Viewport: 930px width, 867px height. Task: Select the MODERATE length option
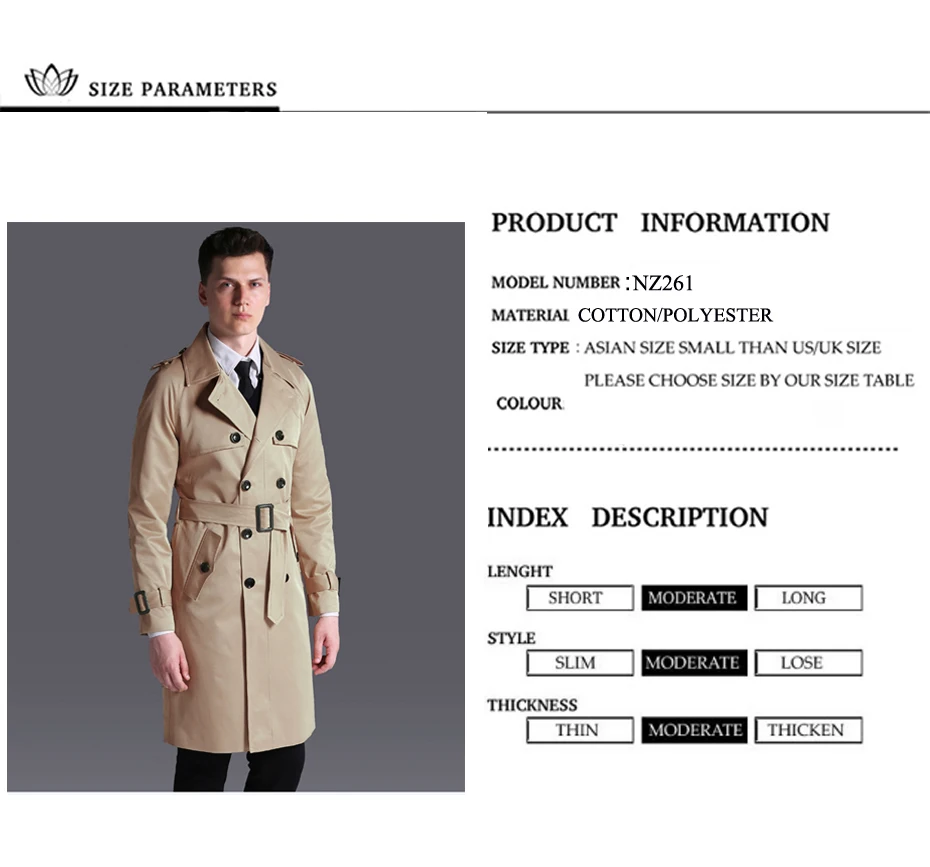coord(694,598)
